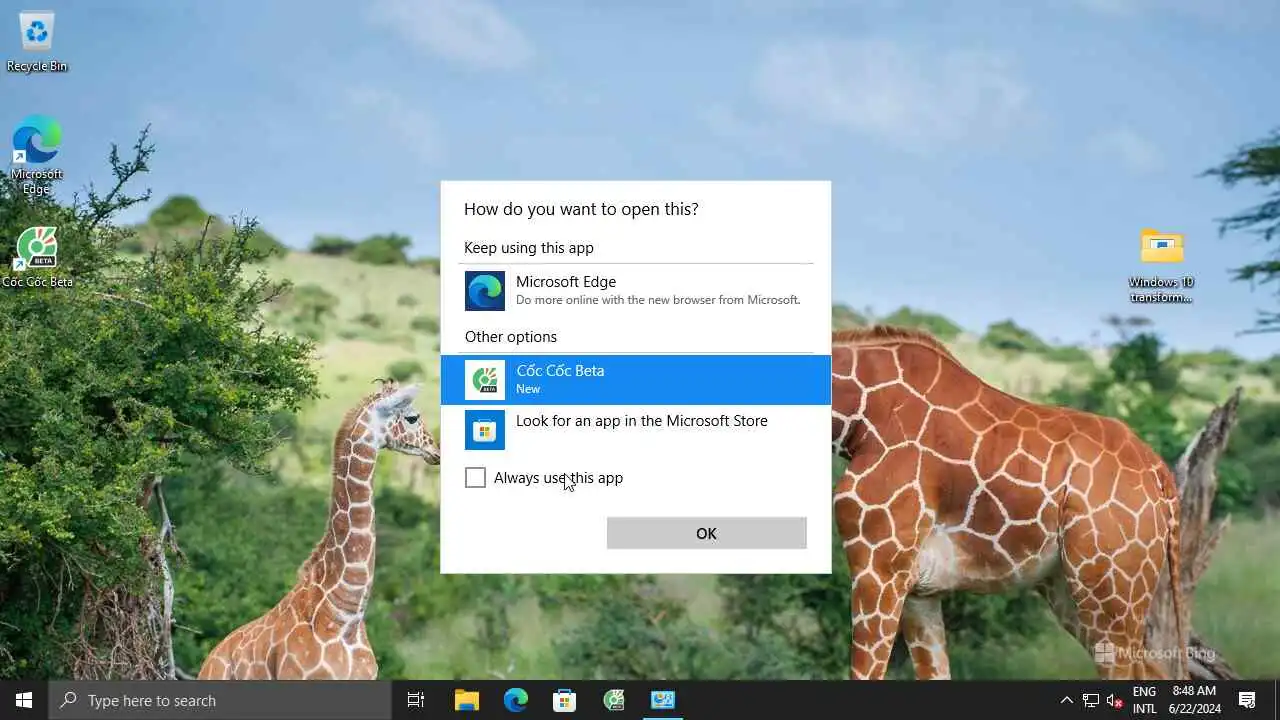
Task: Show hidden system tray icons
Action: tap(1066, 700)
